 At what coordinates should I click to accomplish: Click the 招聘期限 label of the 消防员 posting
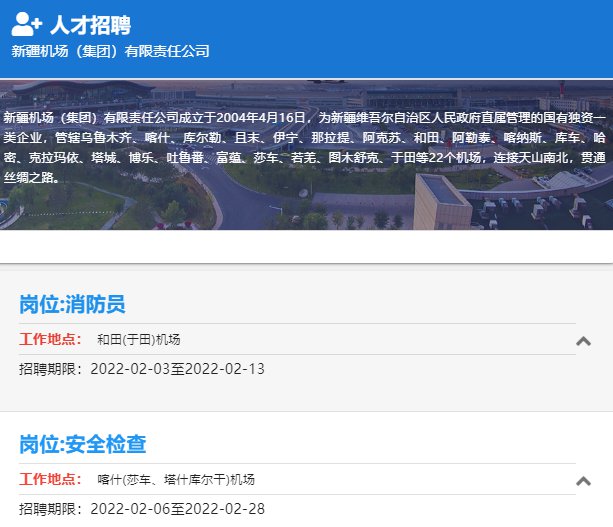[51, 369]
